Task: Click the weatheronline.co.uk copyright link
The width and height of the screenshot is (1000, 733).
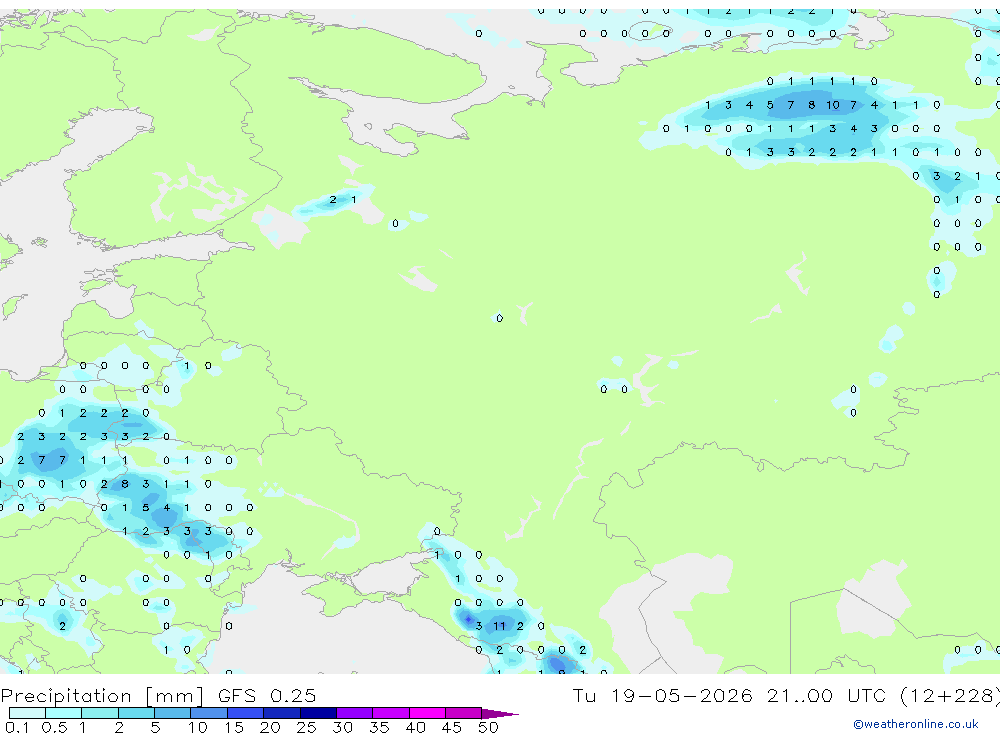Action: click(916, 724)
